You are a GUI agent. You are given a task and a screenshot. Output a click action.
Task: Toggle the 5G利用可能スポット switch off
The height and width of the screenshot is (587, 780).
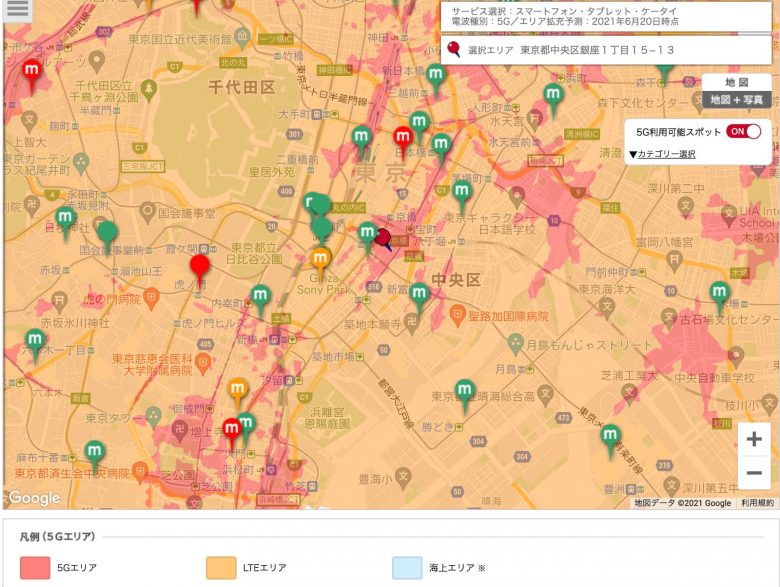743,132
